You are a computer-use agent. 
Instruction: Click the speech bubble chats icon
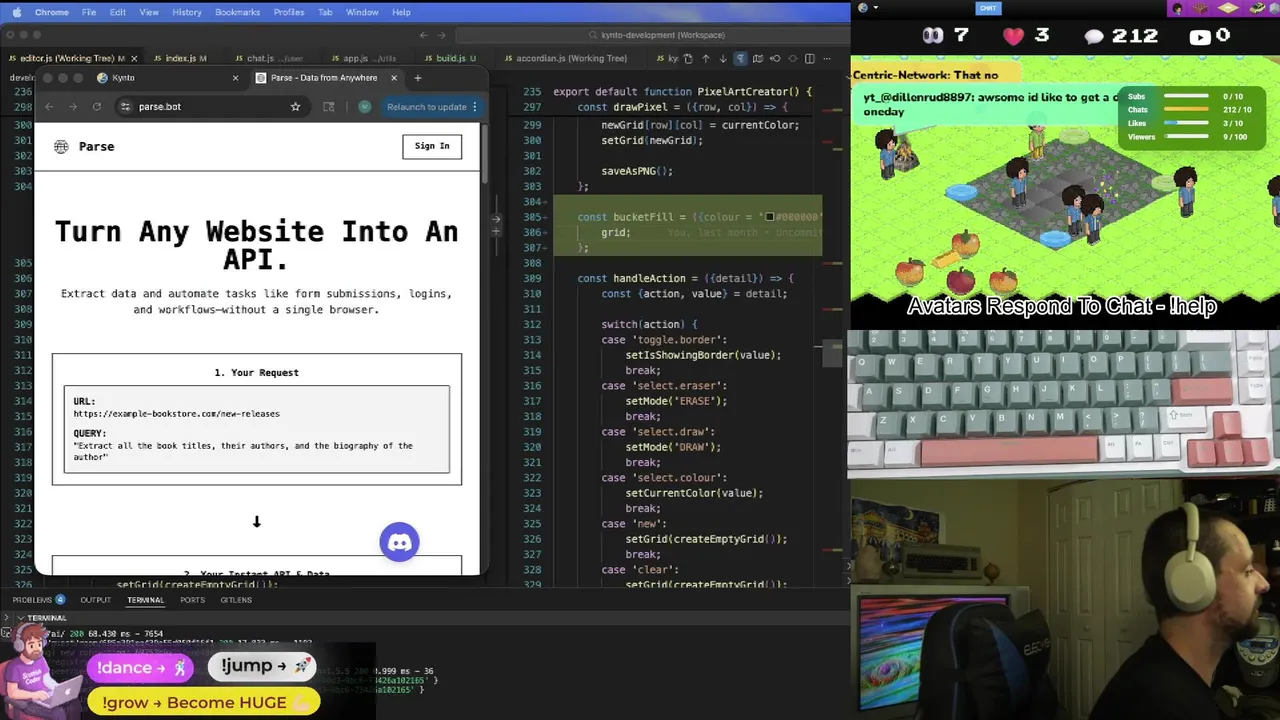point(1095,36)
